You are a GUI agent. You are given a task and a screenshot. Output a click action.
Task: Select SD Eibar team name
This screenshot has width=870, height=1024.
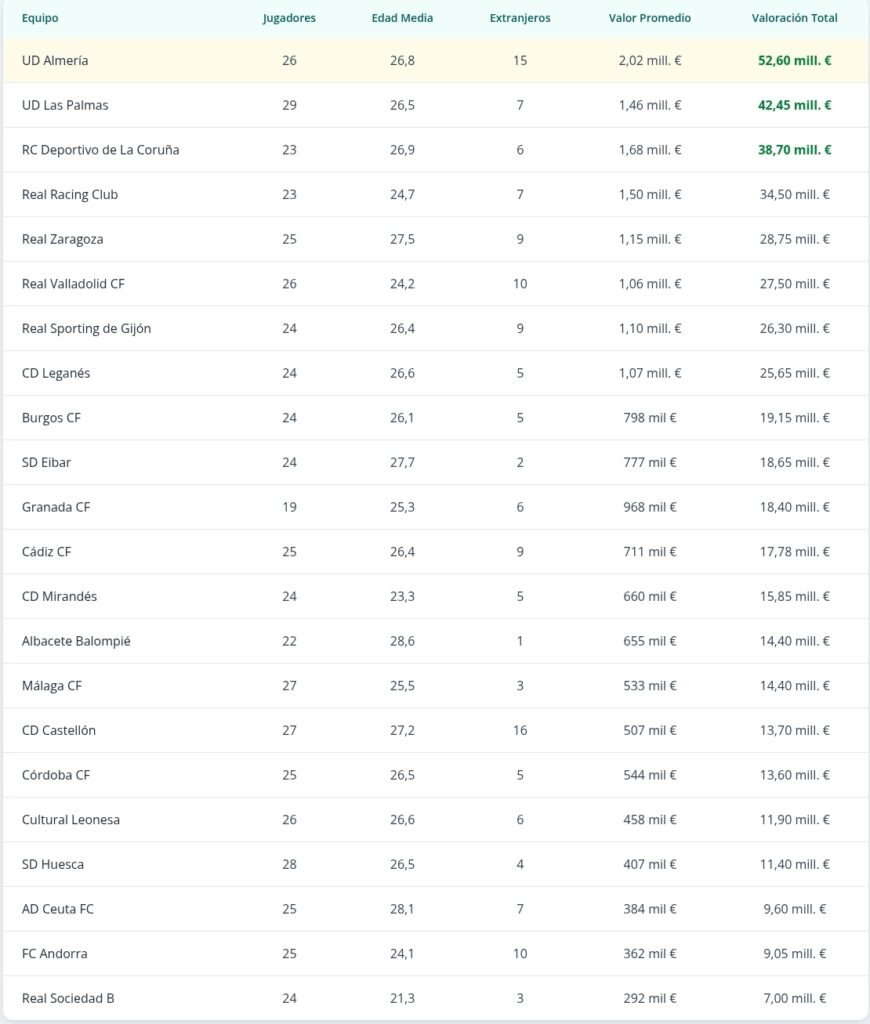[46, 462]
